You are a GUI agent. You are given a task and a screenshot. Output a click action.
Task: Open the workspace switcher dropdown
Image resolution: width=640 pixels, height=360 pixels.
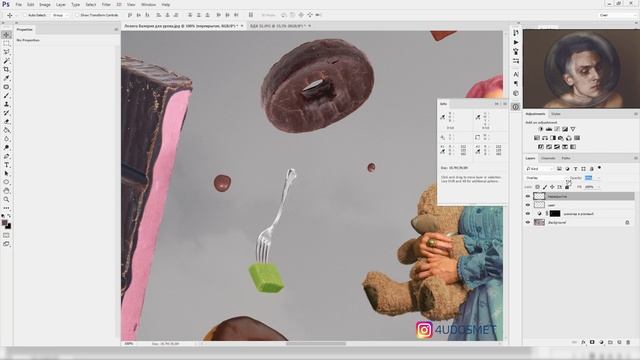pos(617,15)
